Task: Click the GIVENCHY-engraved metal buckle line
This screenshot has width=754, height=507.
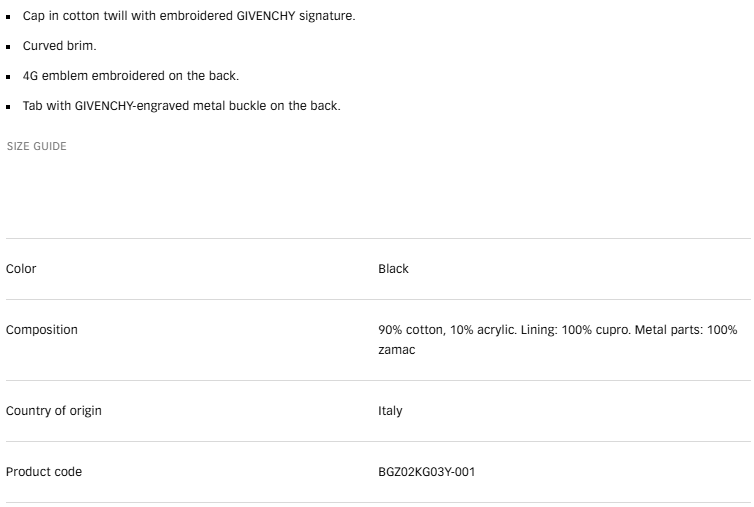Action: 182,106
